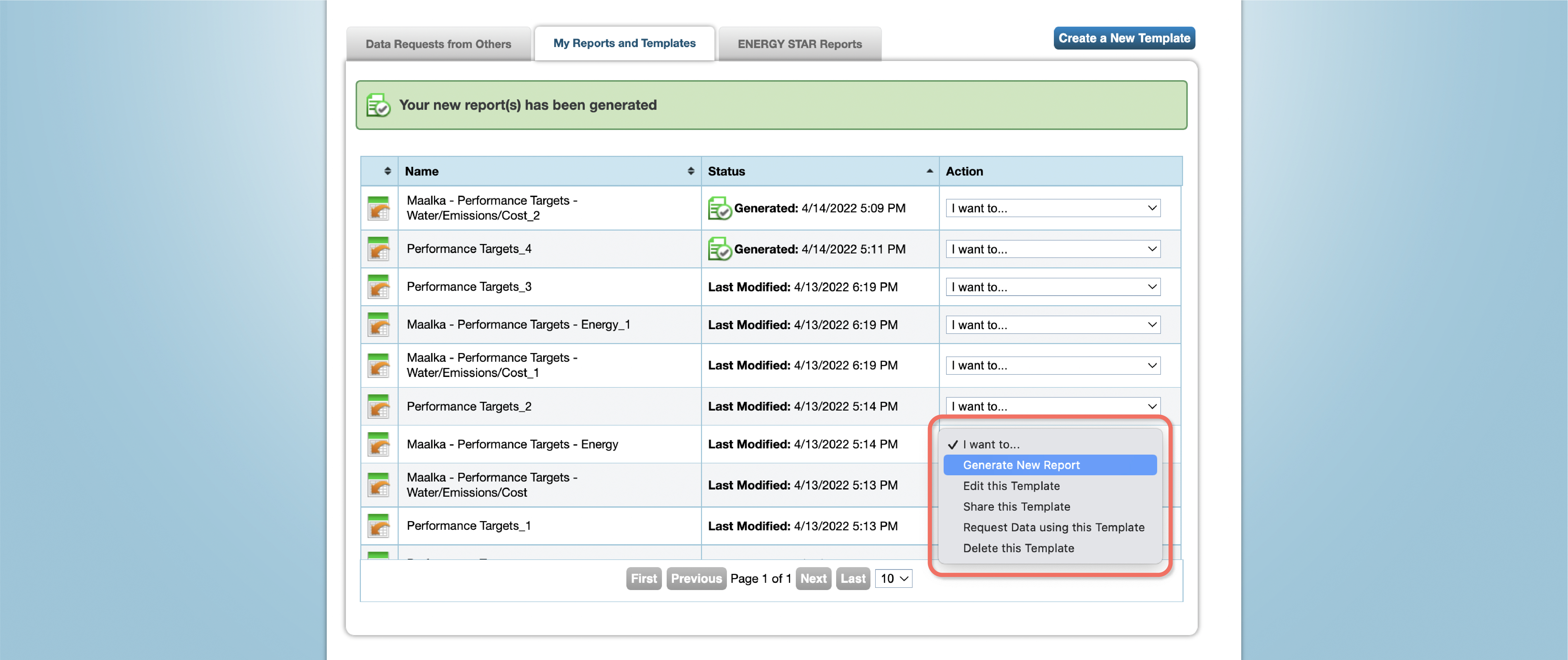Click 'Generated: 4/14/2022 5:11 PM' status text
Viewport: 1568px width, 660px height.
820,249
